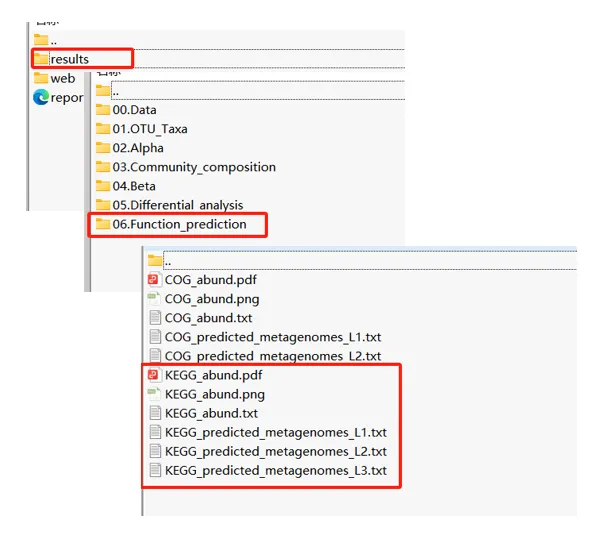
Task: Open the results folder
Action: [x=61, y=59]
